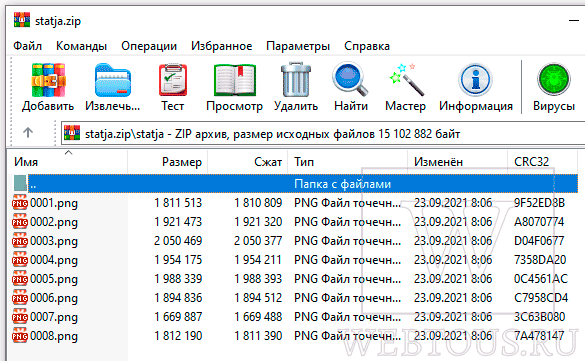Image resolution: width=585 pixels, height=361 pixels.
Task: Open the Параметры menu
Action: [298, 46]
